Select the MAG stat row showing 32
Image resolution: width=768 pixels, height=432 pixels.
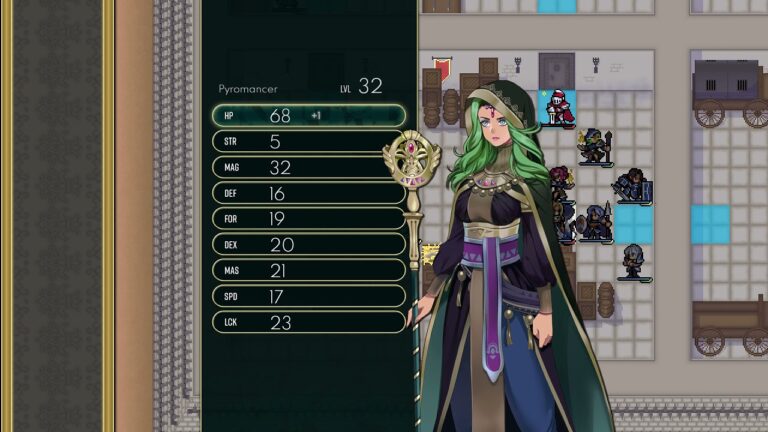click(x=309, y=168)
